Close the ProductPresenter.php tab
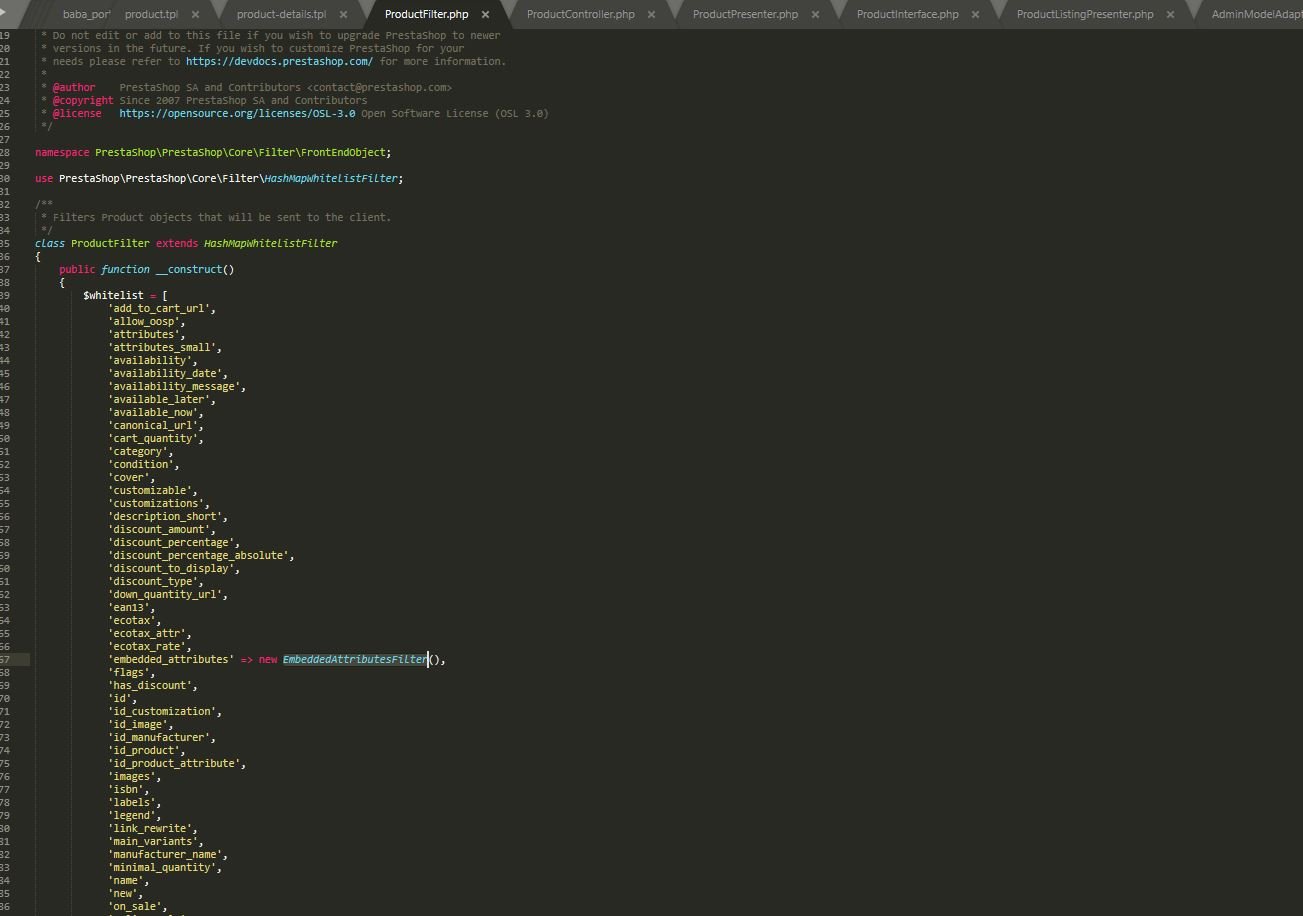The width and height of the screenshot is (1303, 916). (x=815, y=15)
